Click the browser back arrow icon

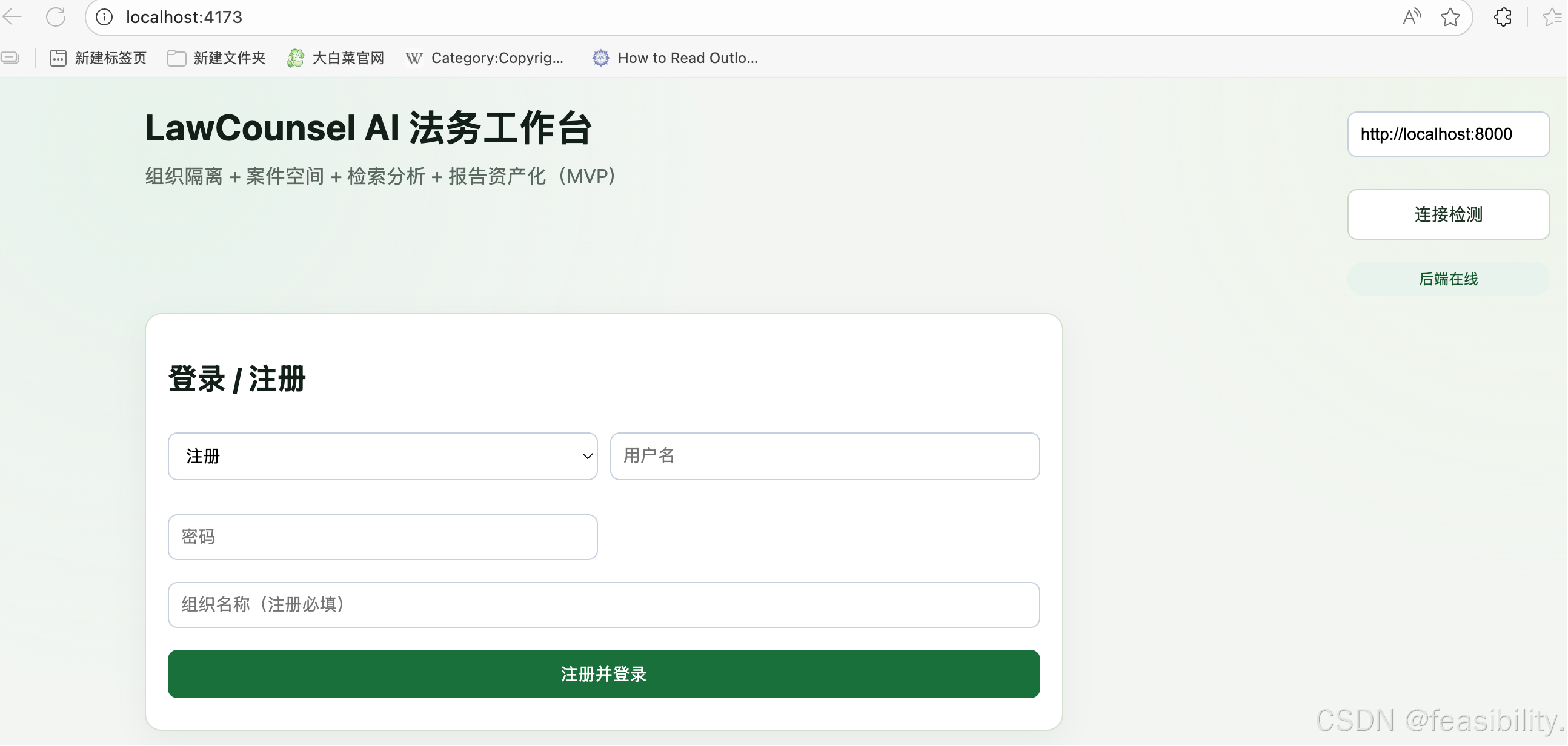(x=12, y=17)
